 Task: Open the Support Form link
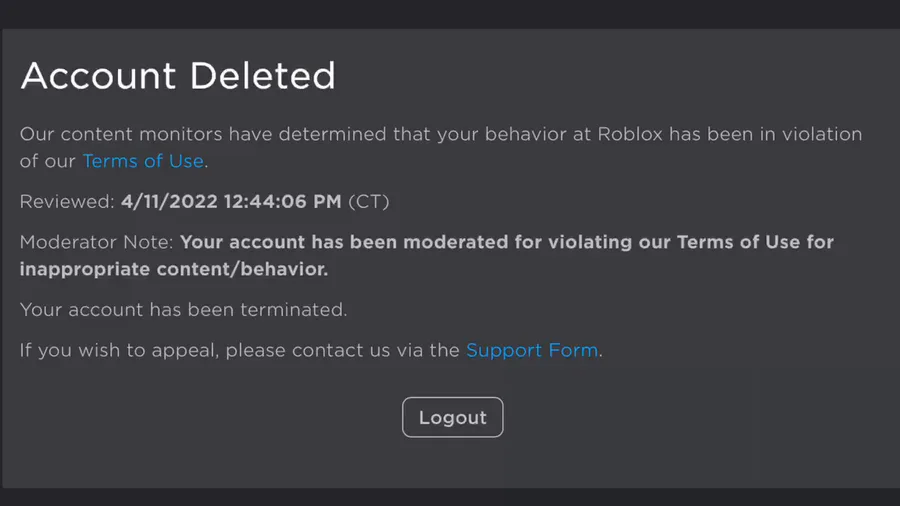click(532, 350)
